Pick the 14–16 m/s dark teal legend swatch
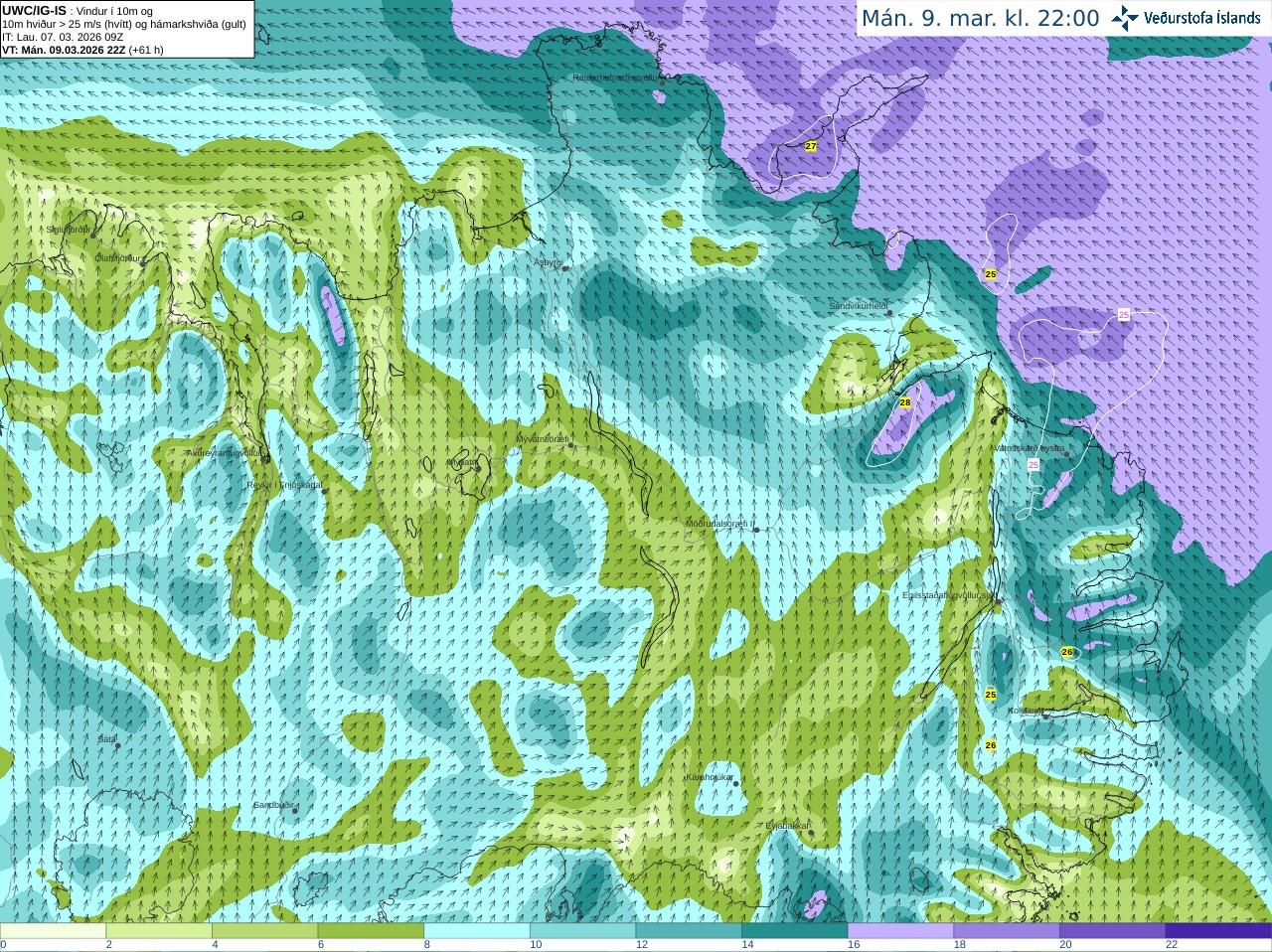Image resolution: width=1272 pixels, height=952 pixels. point(795,931)
